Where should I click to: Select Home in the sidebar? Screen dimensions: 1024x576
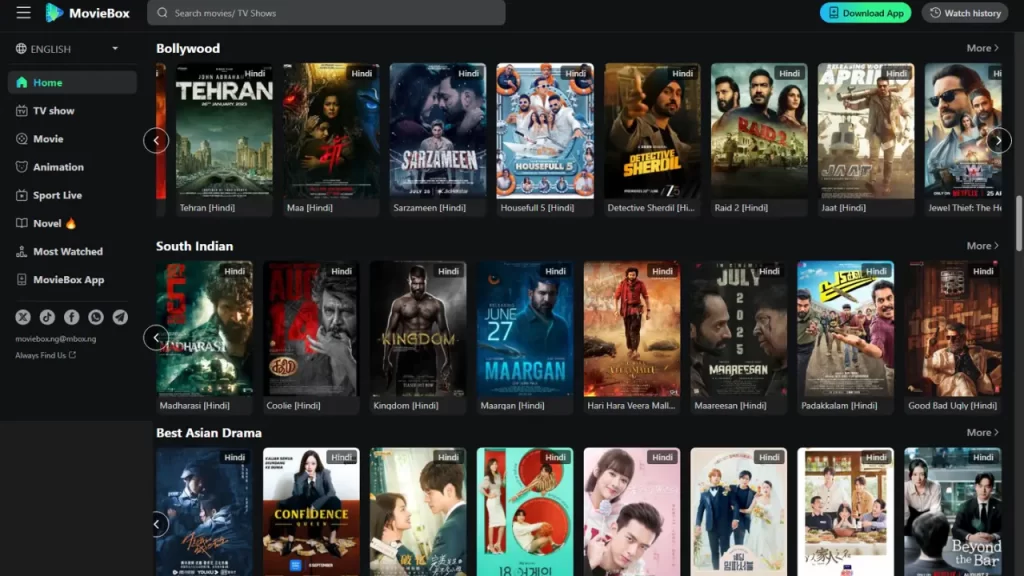(x=72, y=82)
